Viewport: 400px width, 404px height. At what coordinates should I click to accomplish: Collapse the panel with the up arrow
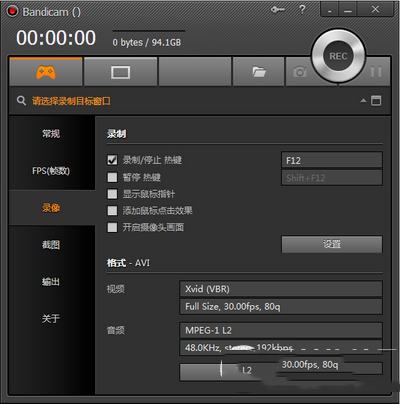tap(363, 101)
